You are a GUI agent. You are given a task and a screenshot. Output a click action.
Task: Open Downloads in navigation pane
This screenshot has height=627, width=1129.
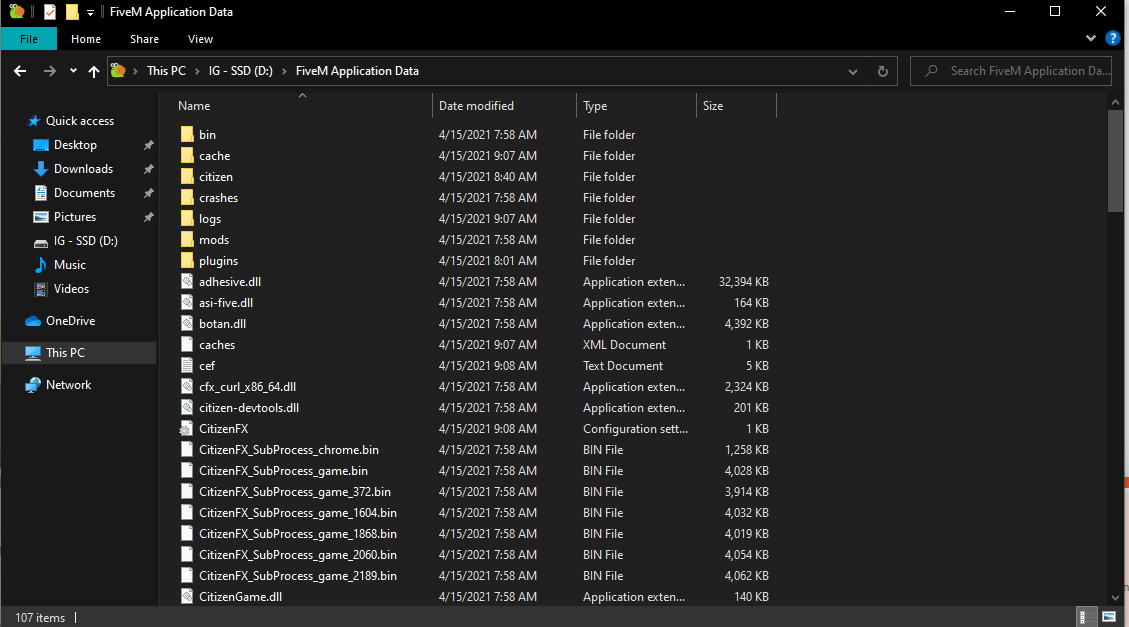[83, 168]
